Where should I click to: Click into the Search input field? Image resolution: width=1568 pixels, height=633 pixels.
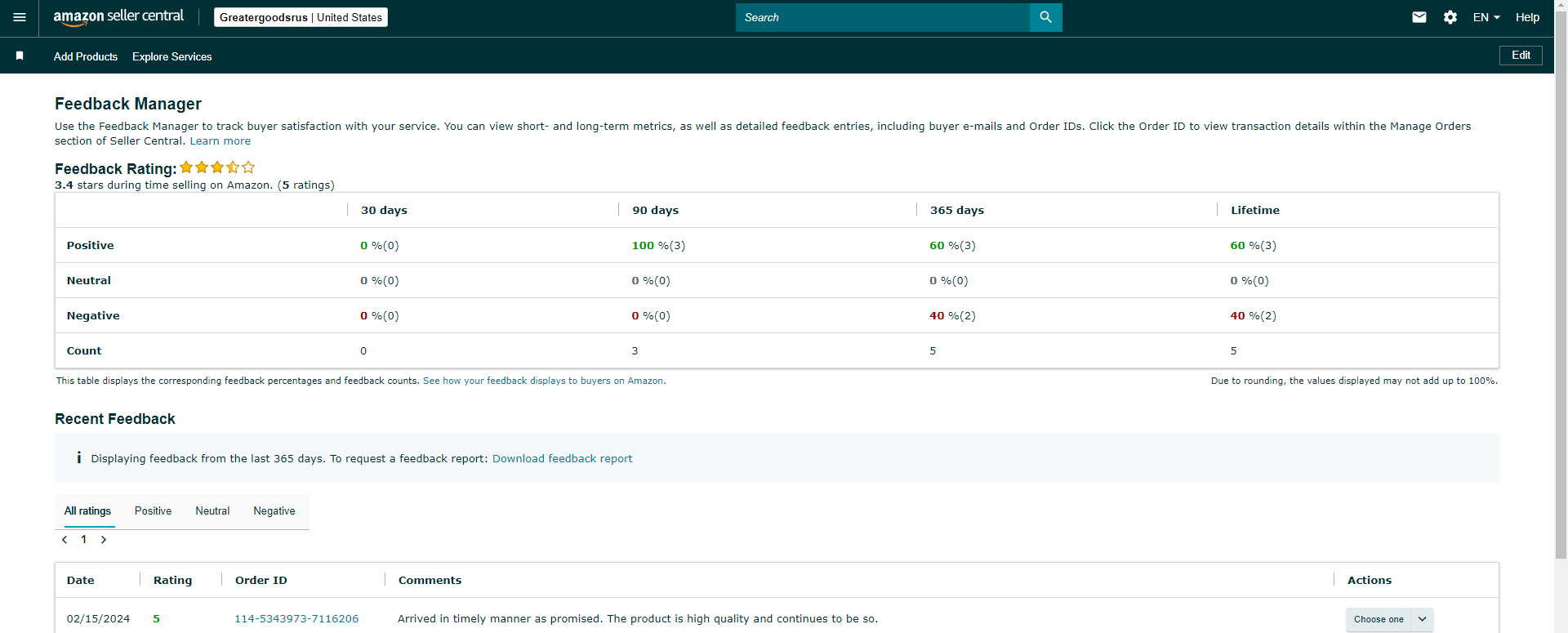(883, 17)
